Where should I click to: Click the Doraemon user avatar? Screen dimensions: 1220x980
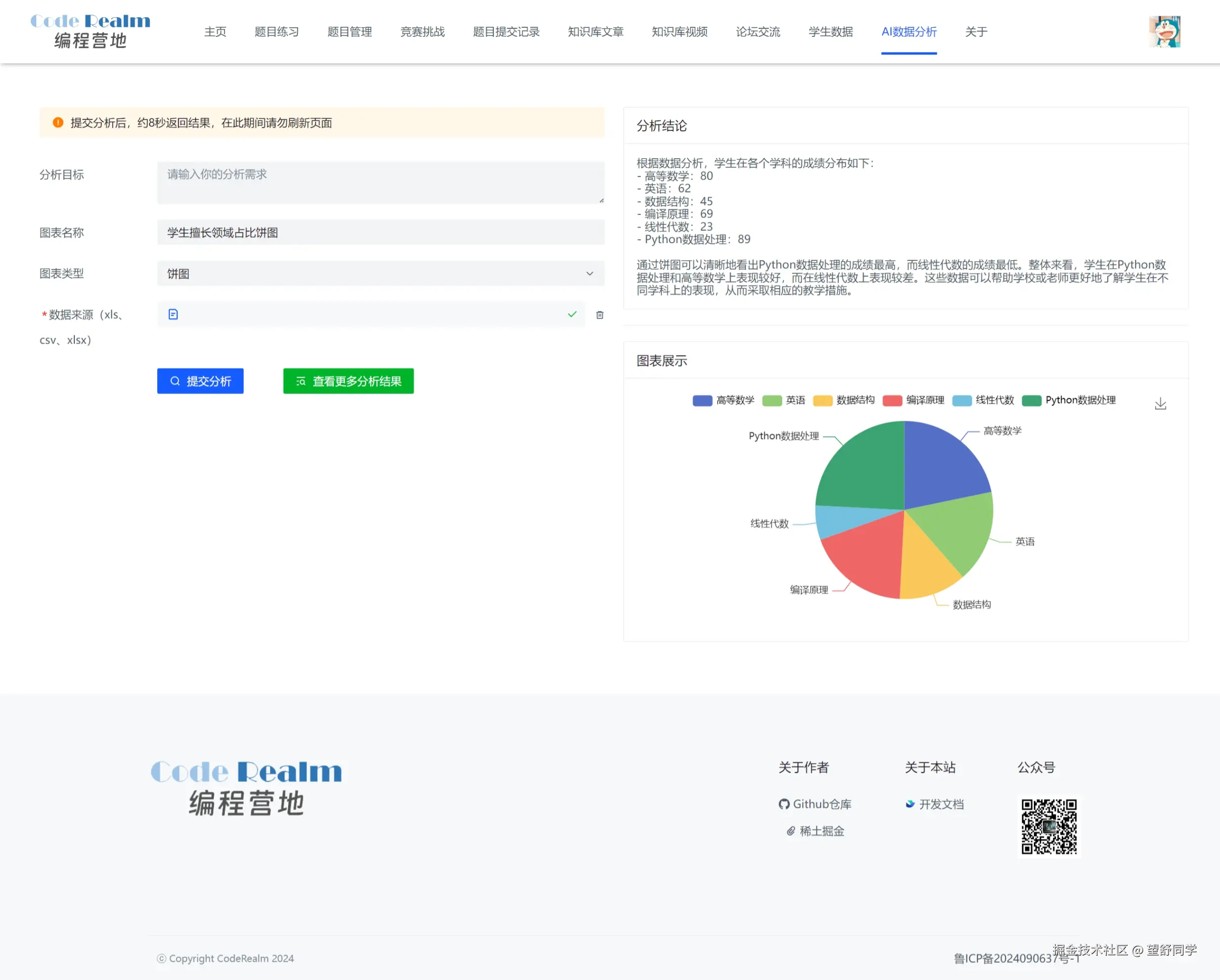(1164, 32)
